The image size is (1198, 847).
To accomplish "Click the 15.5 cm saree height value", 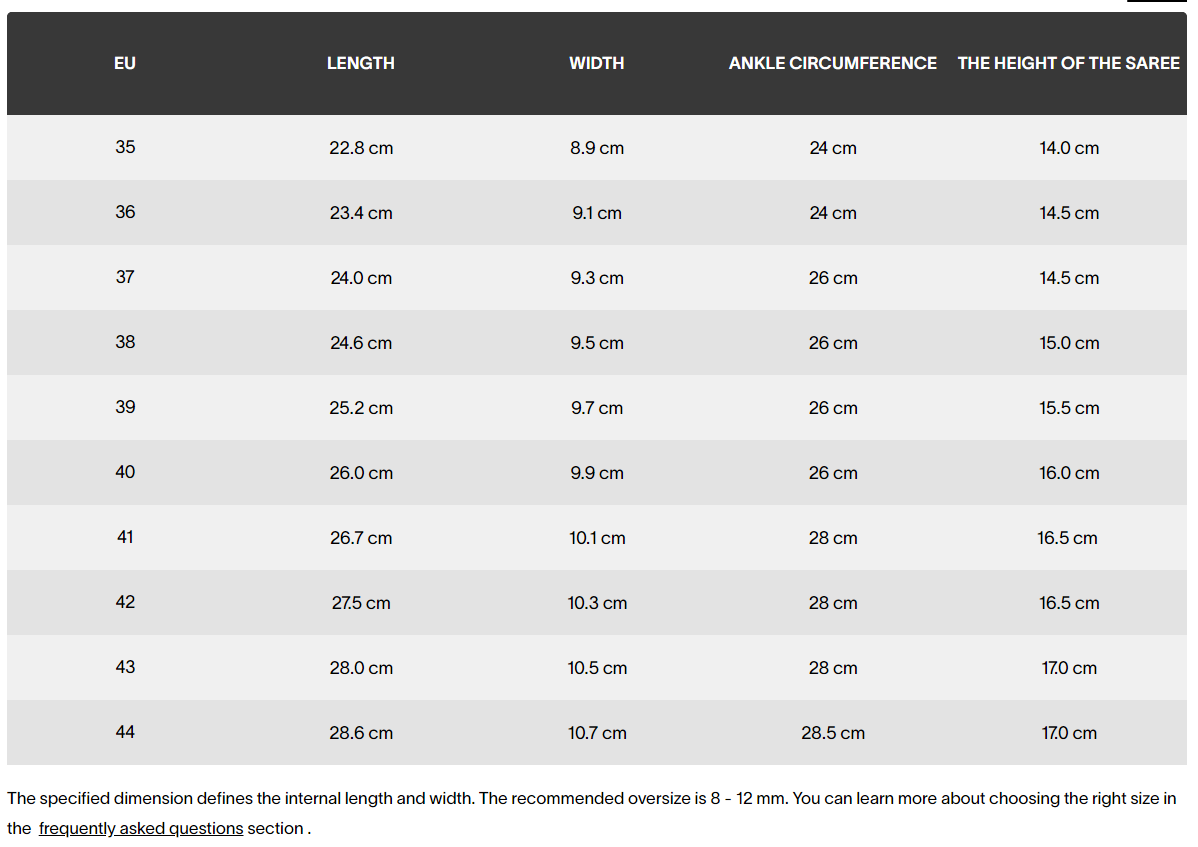I will coord(1069,408).
